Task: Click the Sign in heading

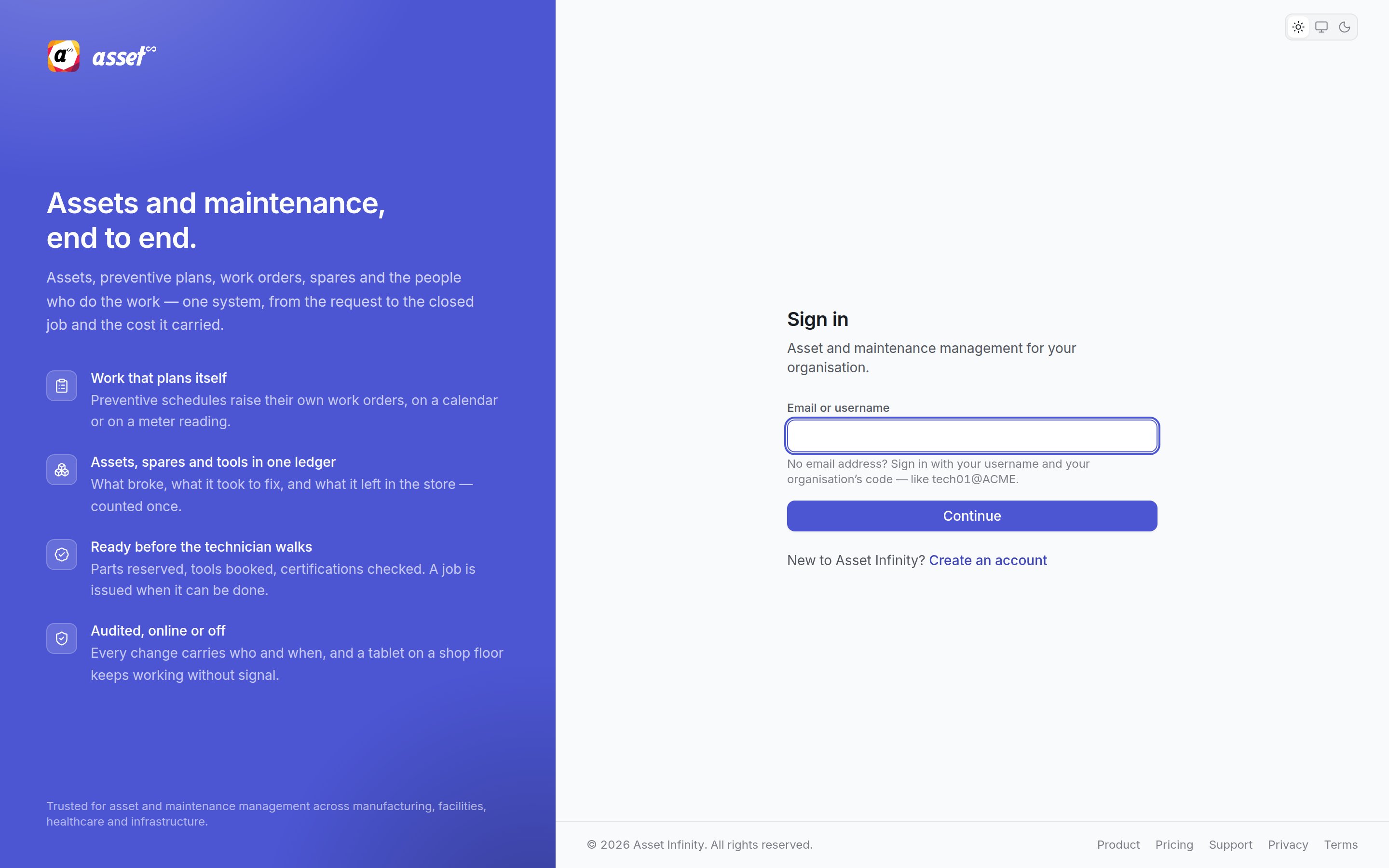Action: click(x=817, y=319)
